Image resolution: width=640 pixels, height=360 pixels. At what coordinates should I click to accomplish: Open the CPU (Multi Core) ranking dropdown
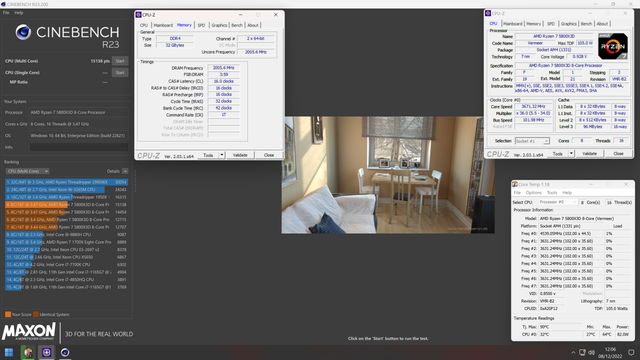[x=28, y=171]
